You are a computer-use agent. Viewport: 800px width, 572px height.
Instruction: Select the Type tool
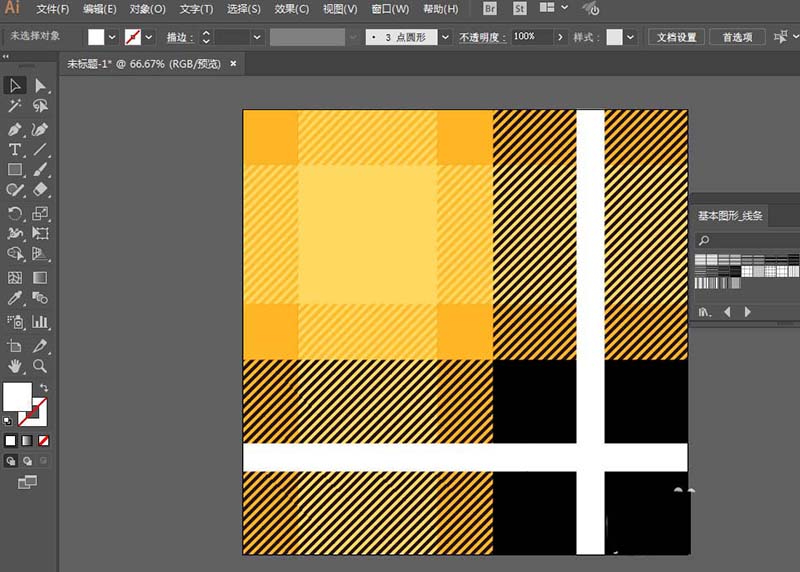pyautogui.click(x=16, y=150)
